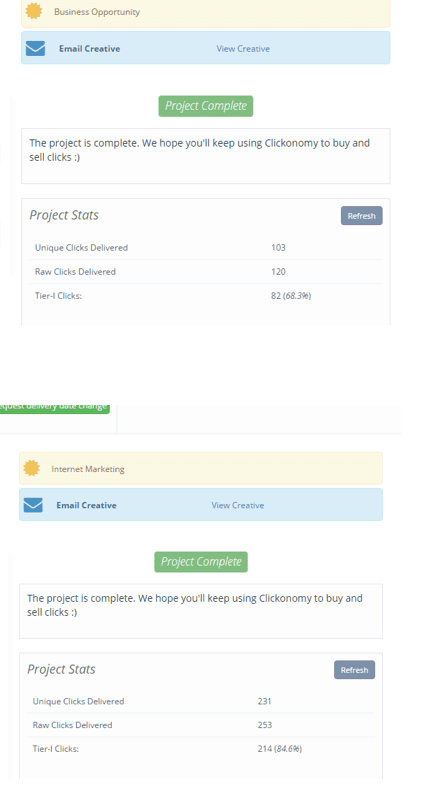Click the upper green Project Complete badge

coord(206,106)
